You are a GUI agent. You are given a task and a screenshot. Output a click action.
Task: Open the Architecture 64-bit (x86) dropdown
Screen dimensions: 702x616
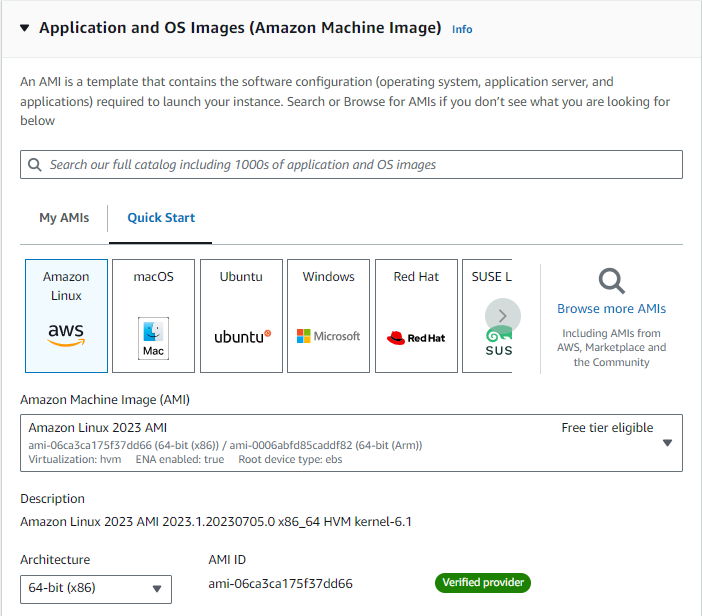point(96,589)
